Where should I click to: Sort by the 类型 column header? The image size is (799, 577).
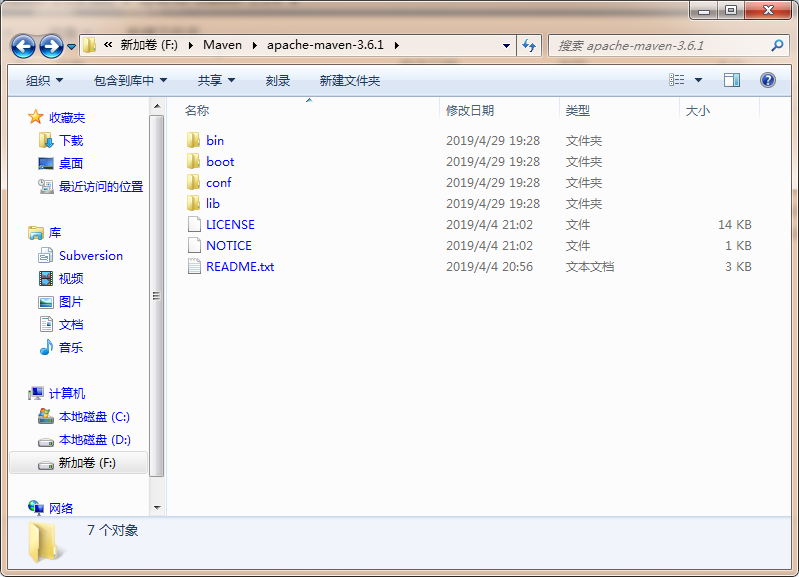577,111
